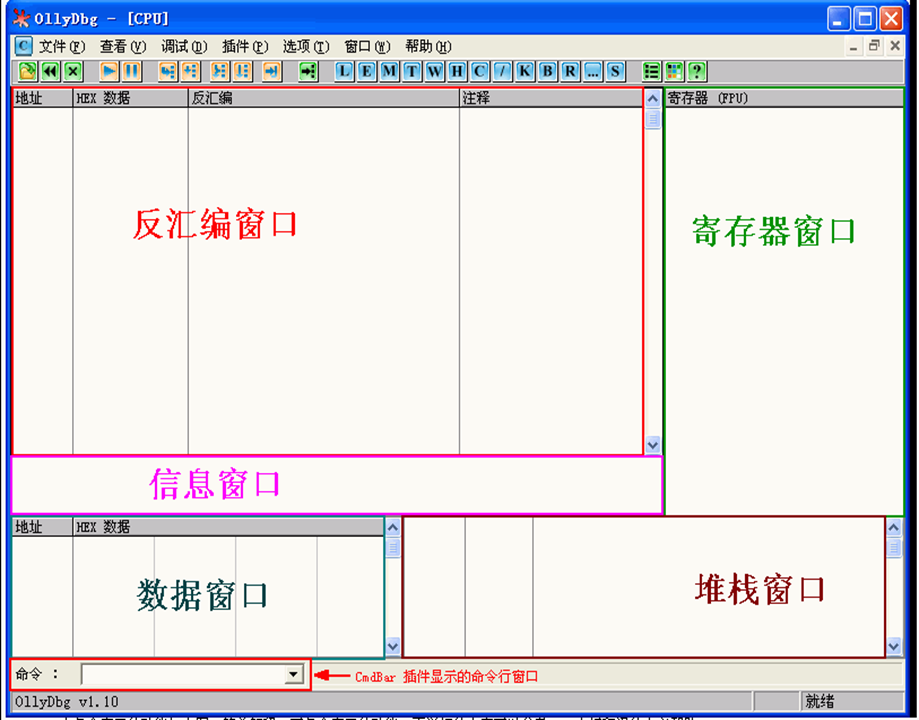Image resolution: width=919 pixels, height=720 pixels.
Task: Show Run trace with ... button
Action: 593,72
